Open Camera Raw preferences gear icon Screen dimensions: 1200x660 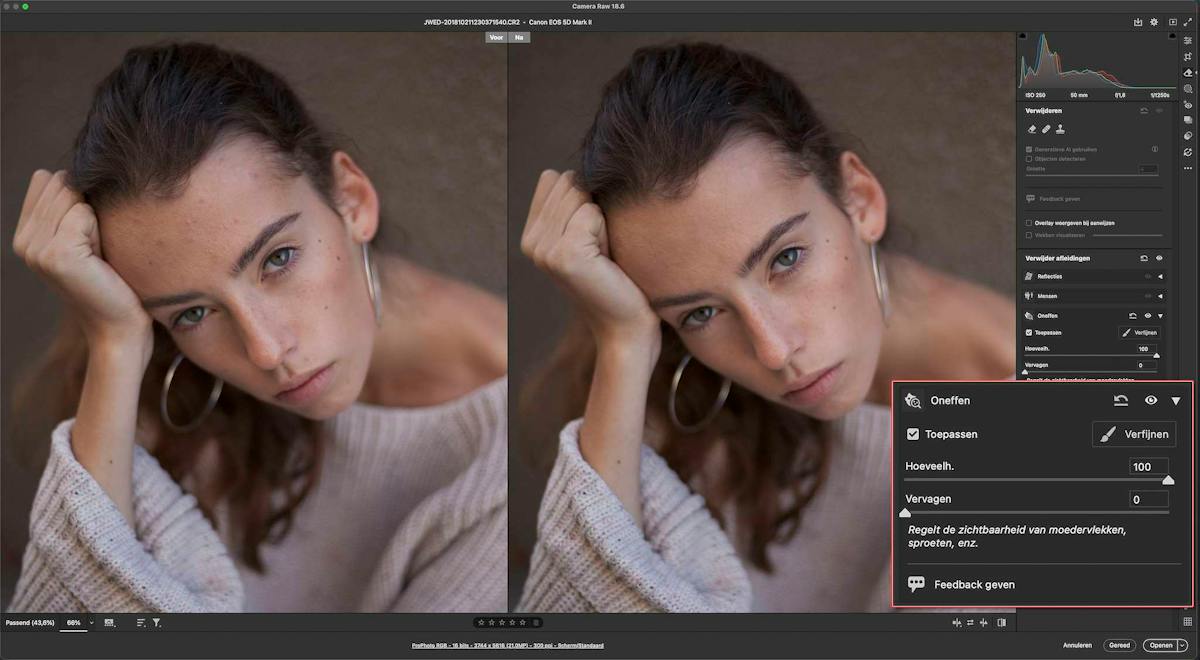coord(1154,21)
